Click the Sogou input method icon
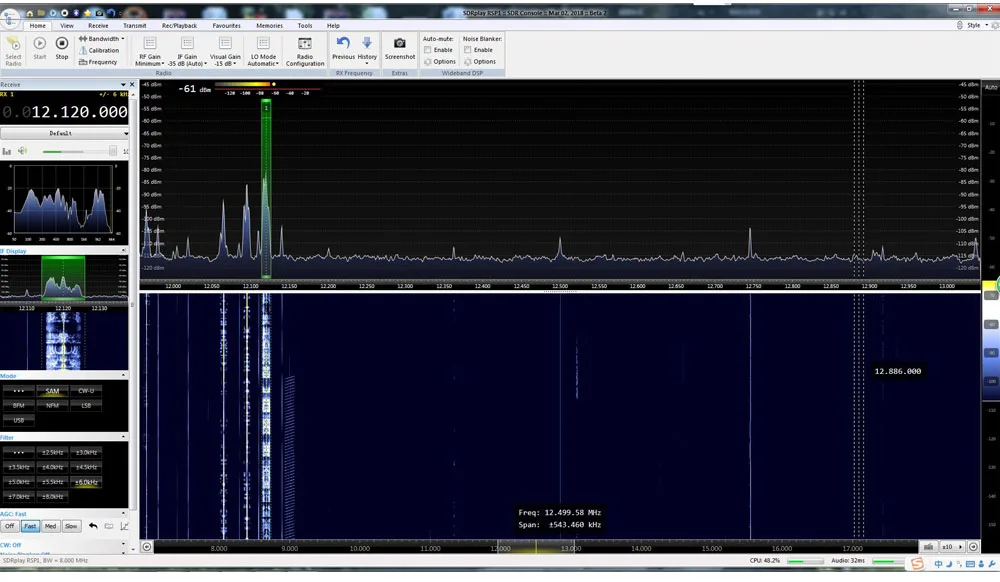This screenshot has width=1000, height=582. 917,565
